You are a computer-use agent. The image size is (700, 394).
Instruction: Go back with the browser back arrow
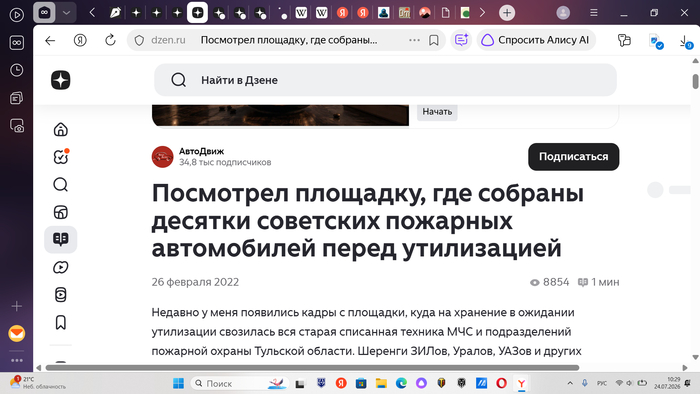50,40
